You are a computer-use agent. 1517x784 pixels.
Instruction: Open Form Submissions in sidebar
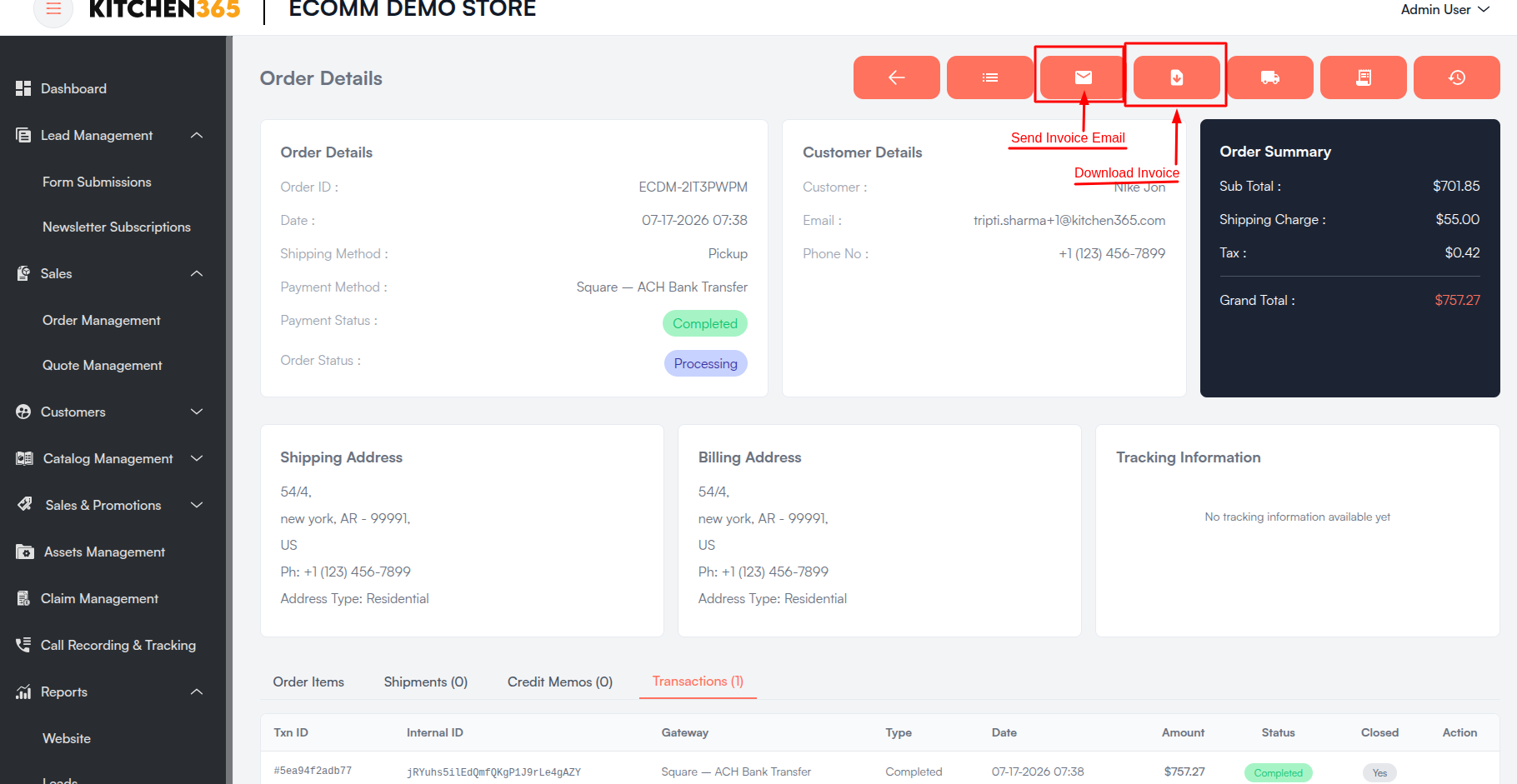[97, 182]
